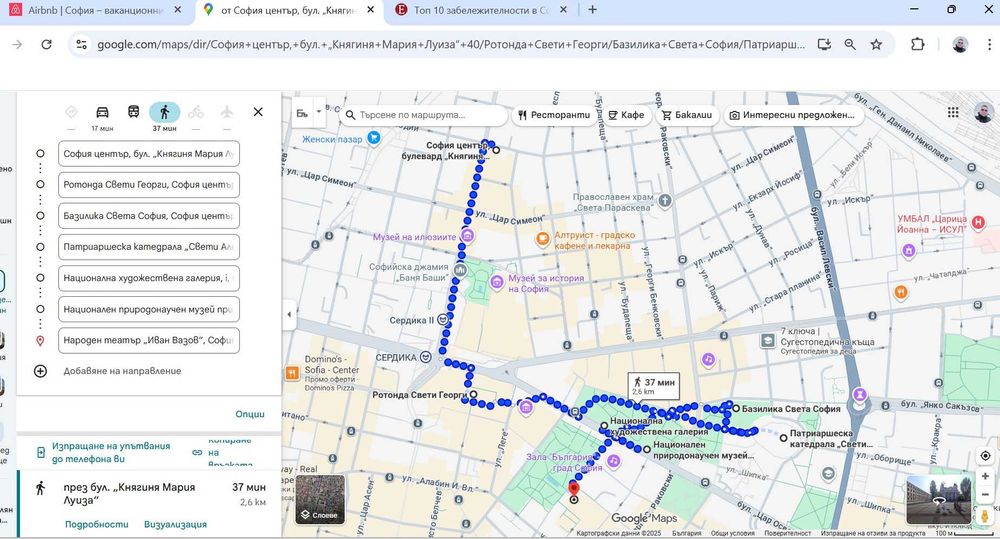Image resolution: width=1000 pixels, height=539 pixels.
Task: Click the Кафе filter chip
Action: [x=626, y=115]
